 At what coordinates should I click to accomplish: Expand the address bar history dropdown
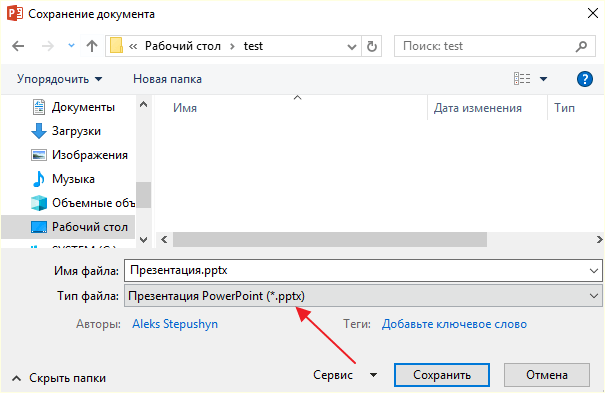(x=352, y=47)
